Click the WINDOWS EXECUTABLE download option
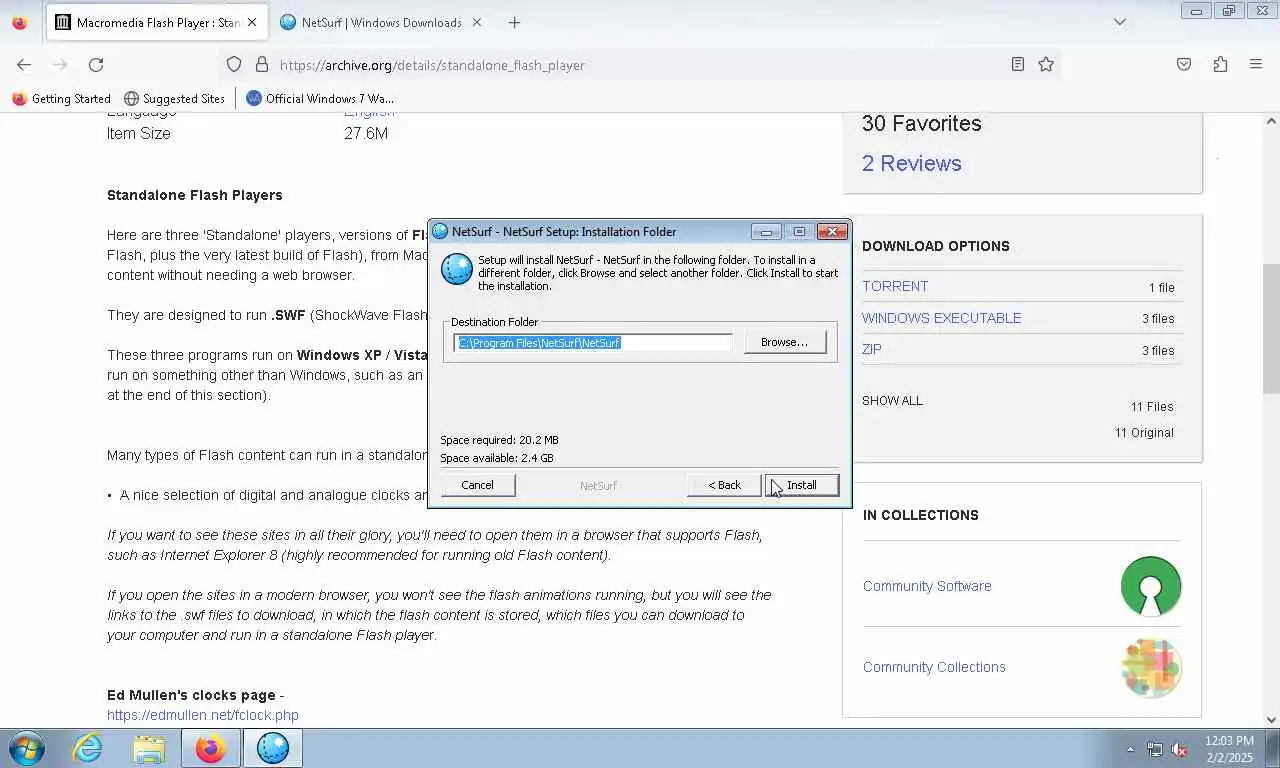 coord(941,318)
